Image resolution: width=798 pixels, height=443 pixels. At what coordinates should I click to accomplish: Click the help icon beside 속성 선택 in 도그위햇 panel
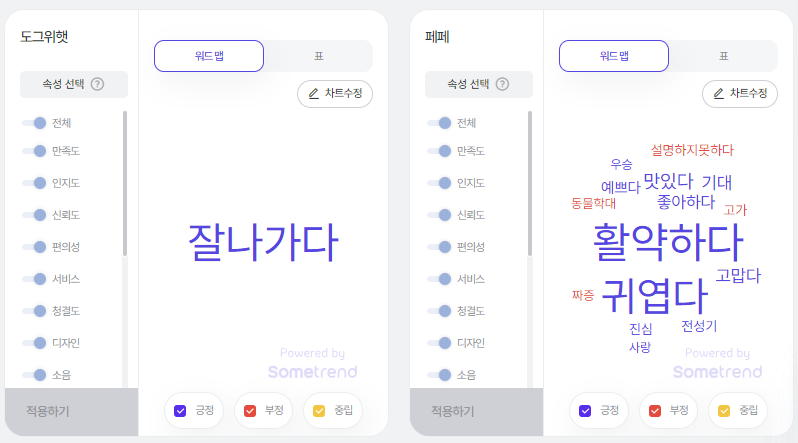97,84
